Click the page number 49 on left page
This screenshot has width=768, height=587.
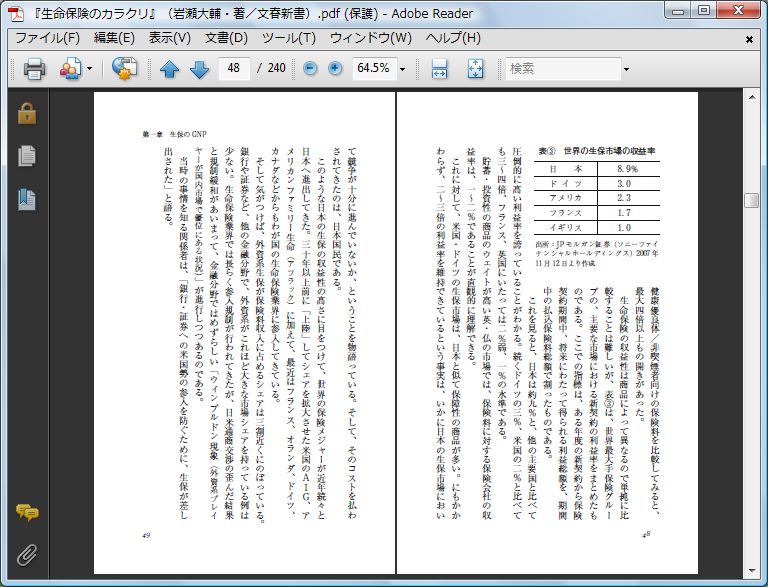pyautogui.click(x=146, y=536)
